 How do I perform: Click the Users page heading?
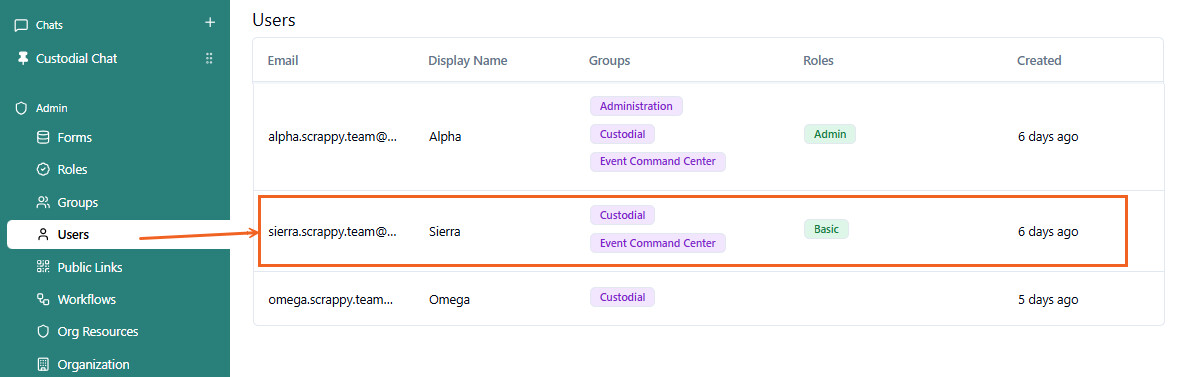[x=273, y=20]
